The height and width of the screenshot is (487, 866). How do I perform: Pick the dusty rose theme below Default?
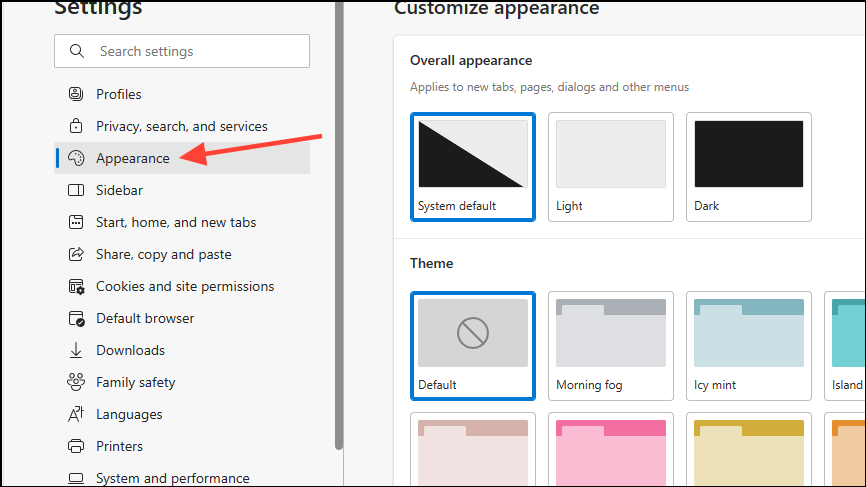(473, 450)
